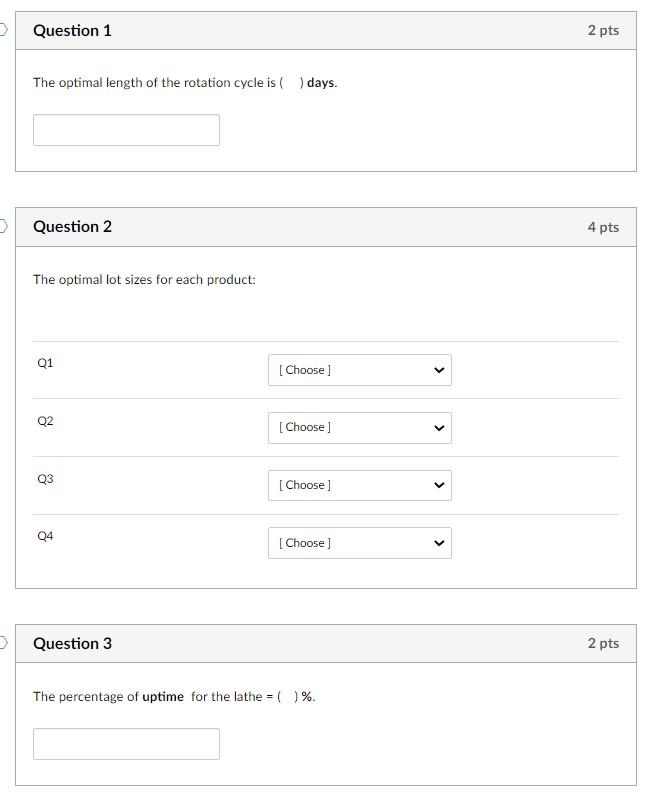This screenshot has height=807, width=651.
Task: Click the chevron icon on the Q4 dropdown
Action: [x=438, y=542]
